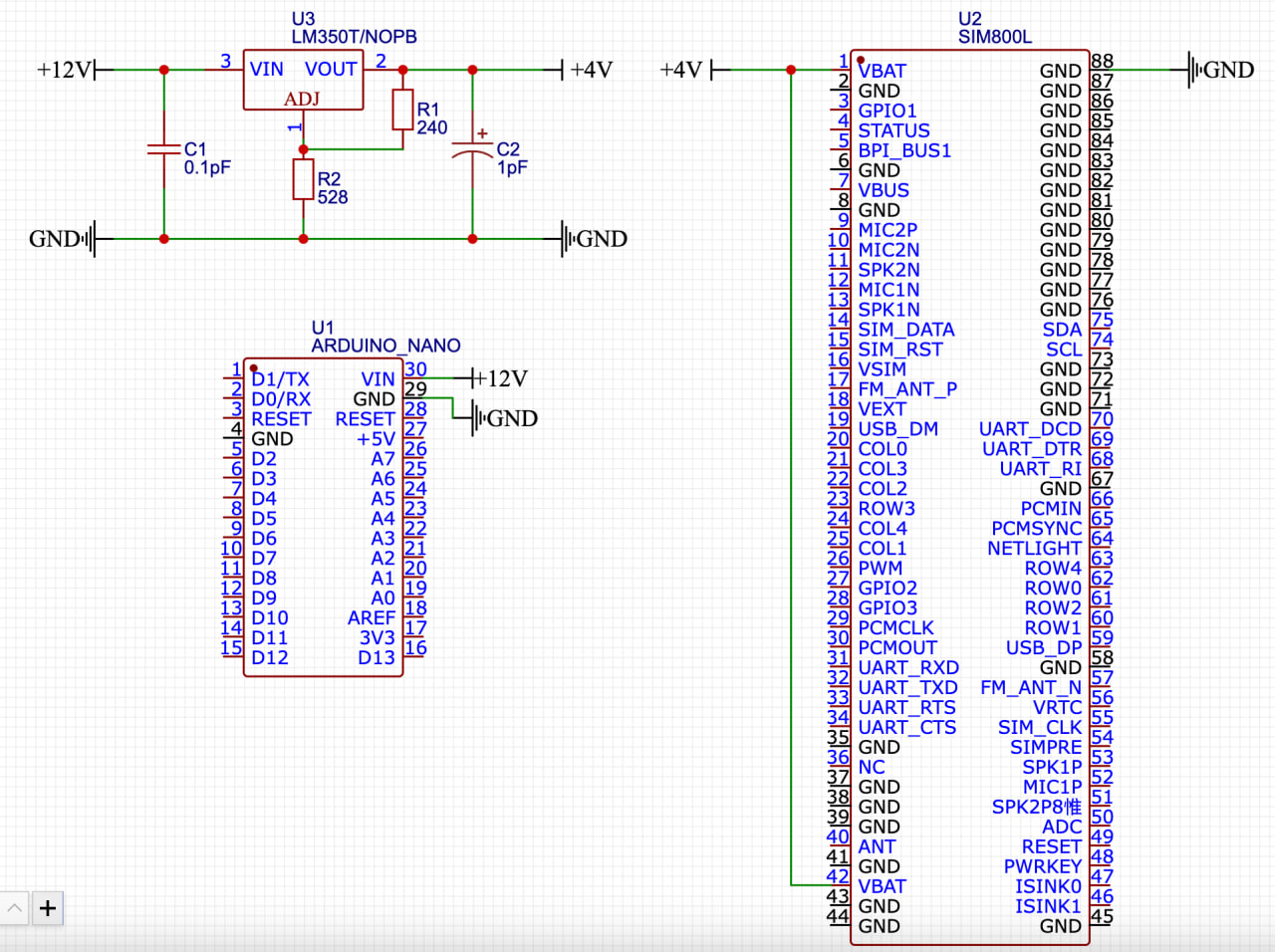The height and width of the screenshot is (952, 1275).
Task: Select SIM800L pin ANT
Action: (x=877, y=847)
